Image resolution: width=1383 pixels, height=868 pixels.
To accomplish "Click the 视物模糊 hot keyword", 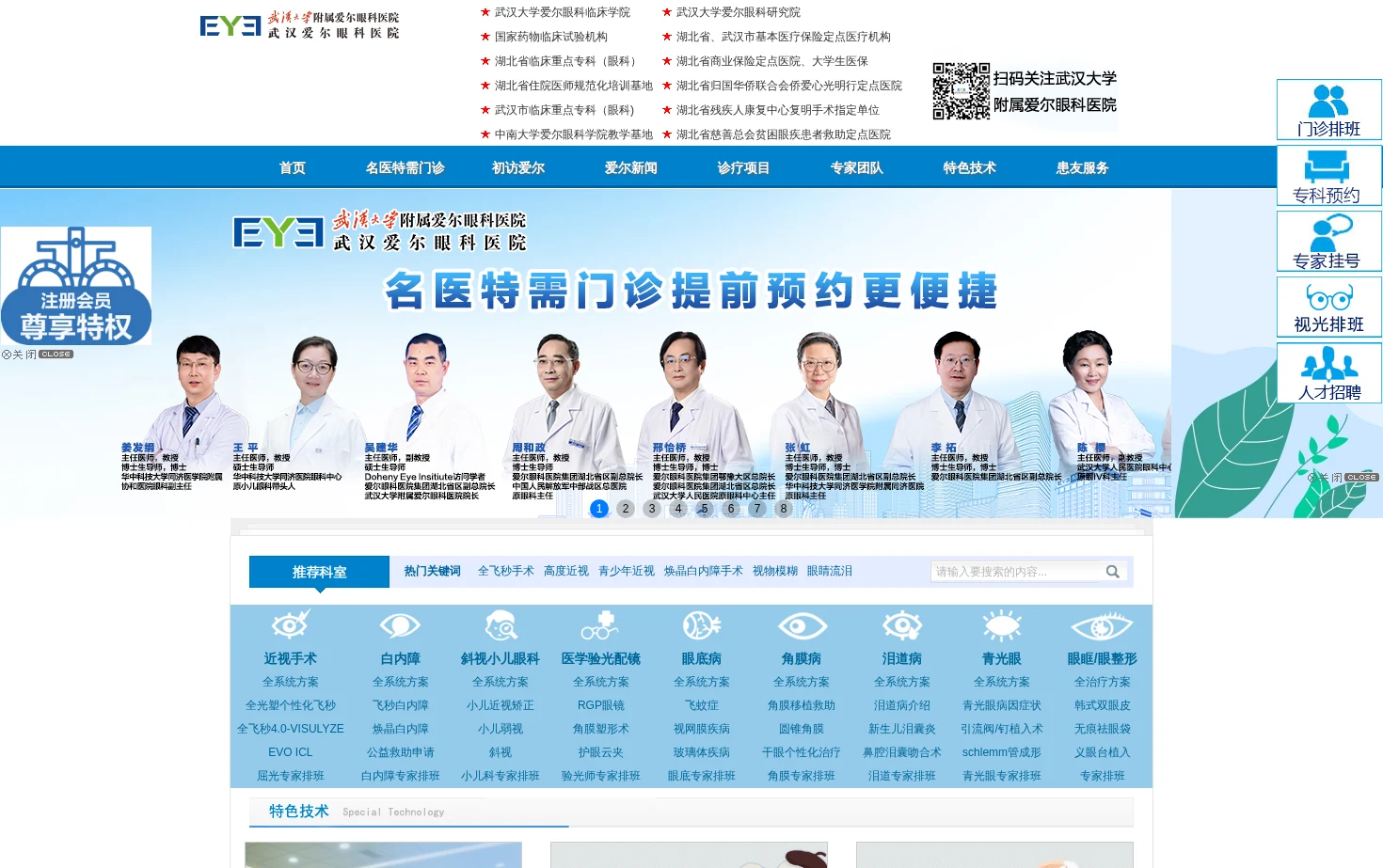I will [775, 571].
